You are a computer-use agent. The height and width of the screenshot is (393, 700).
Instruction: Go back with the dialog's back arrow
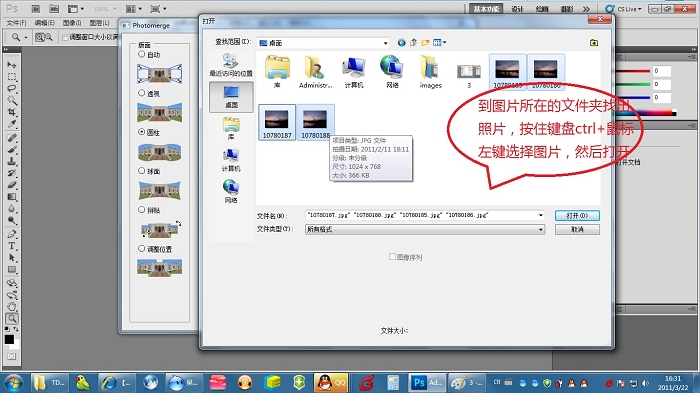point(401,43)
